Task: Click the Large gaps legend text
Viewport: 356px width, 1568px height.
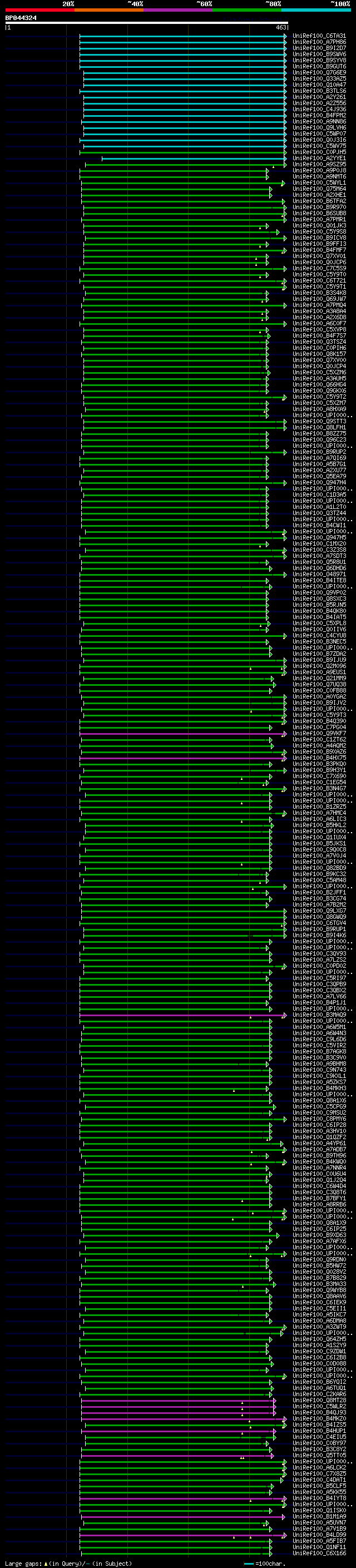Action: click(x=68, y=1564)
